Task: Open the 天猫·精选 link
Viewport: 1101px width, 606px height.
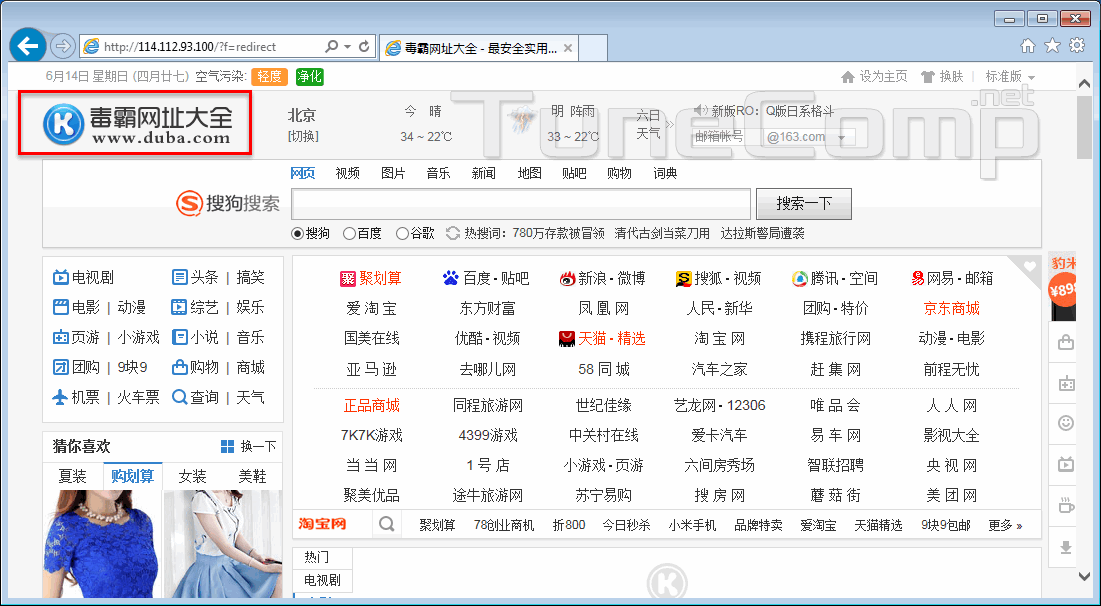Action: [602, 338]
